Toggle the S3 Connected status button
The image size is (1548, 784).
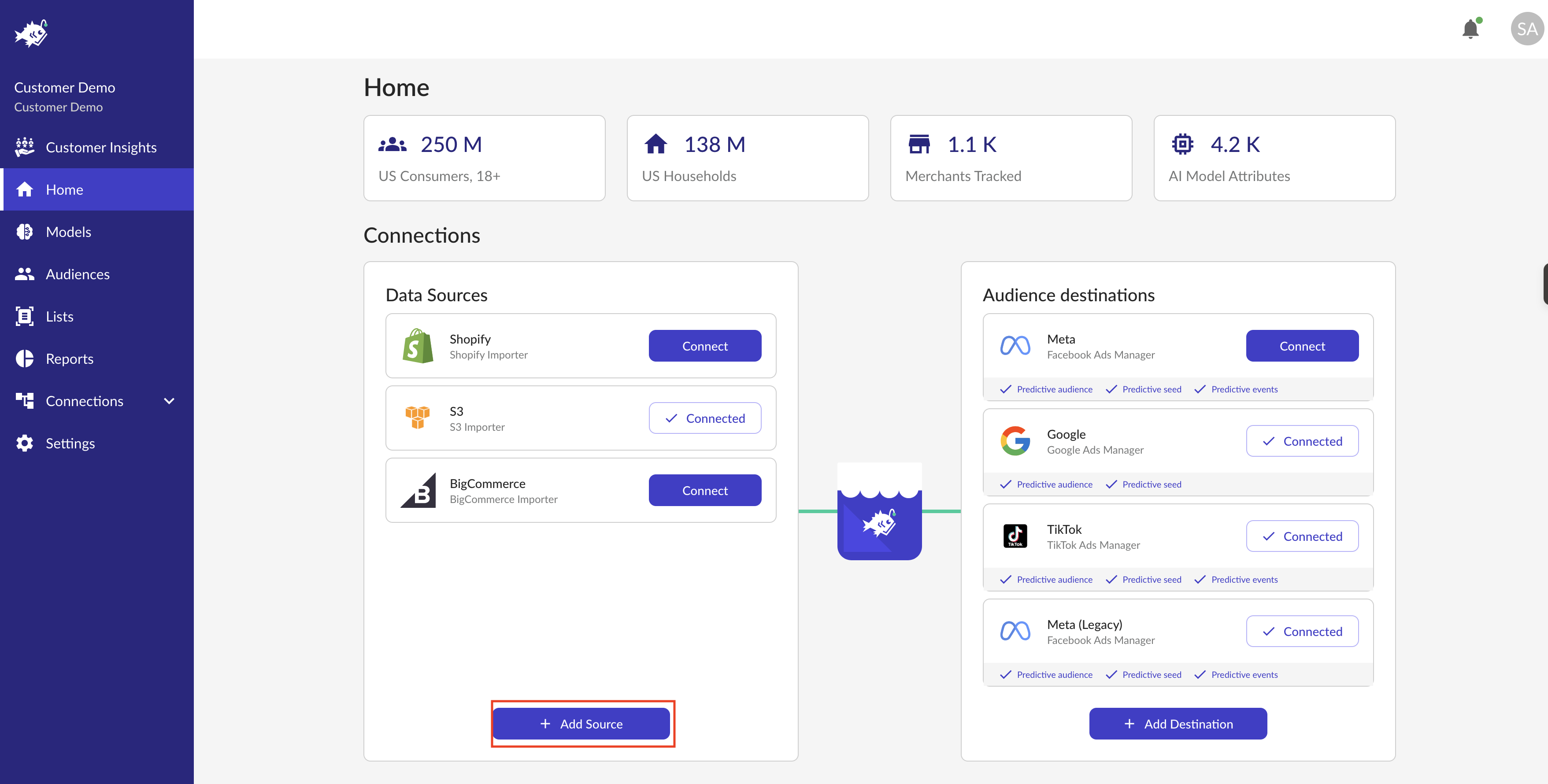pyautogui.click(x=704, y=418)
